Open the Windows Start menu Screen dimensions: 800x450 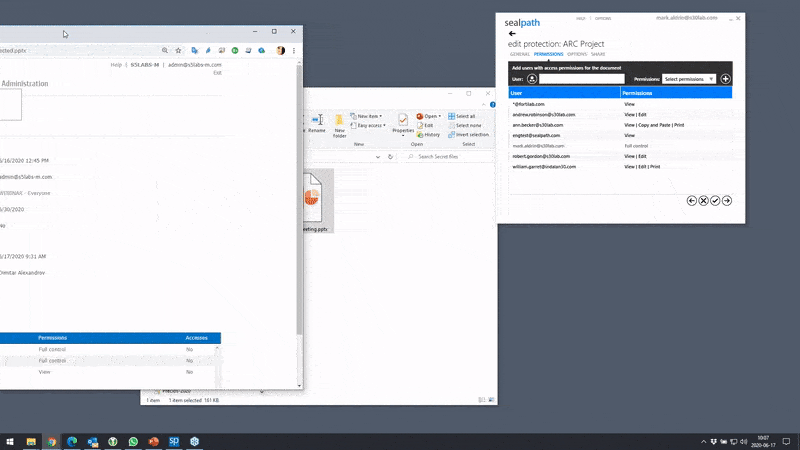10,442
